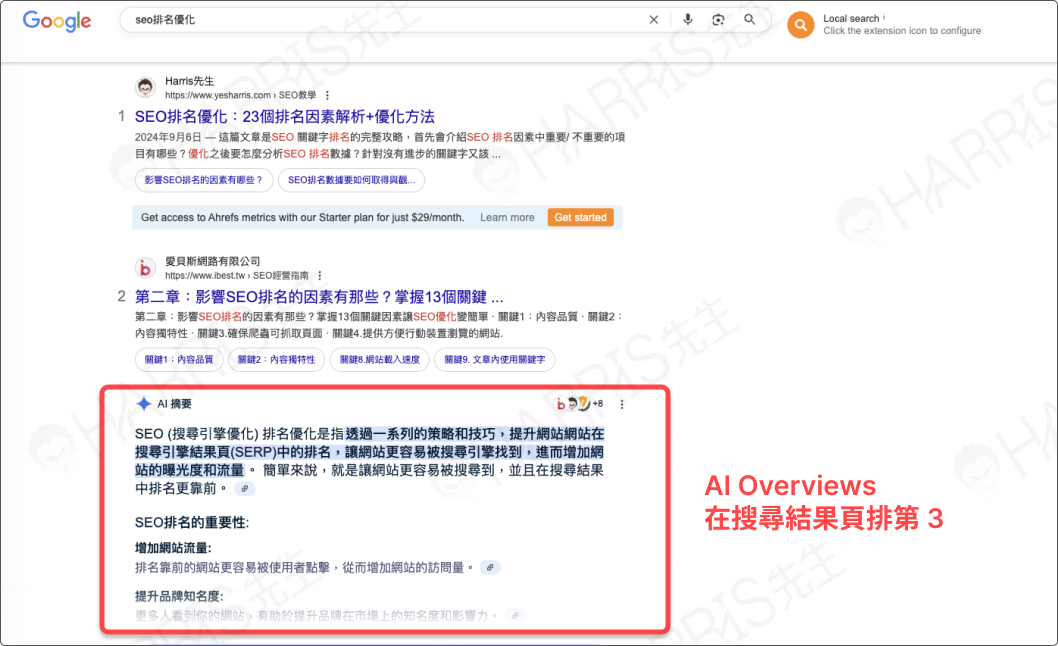Open the AI overview source icons +8
Image resolution: width=1058 pixels, height=646 pixels.
click(x=579, y=404)
